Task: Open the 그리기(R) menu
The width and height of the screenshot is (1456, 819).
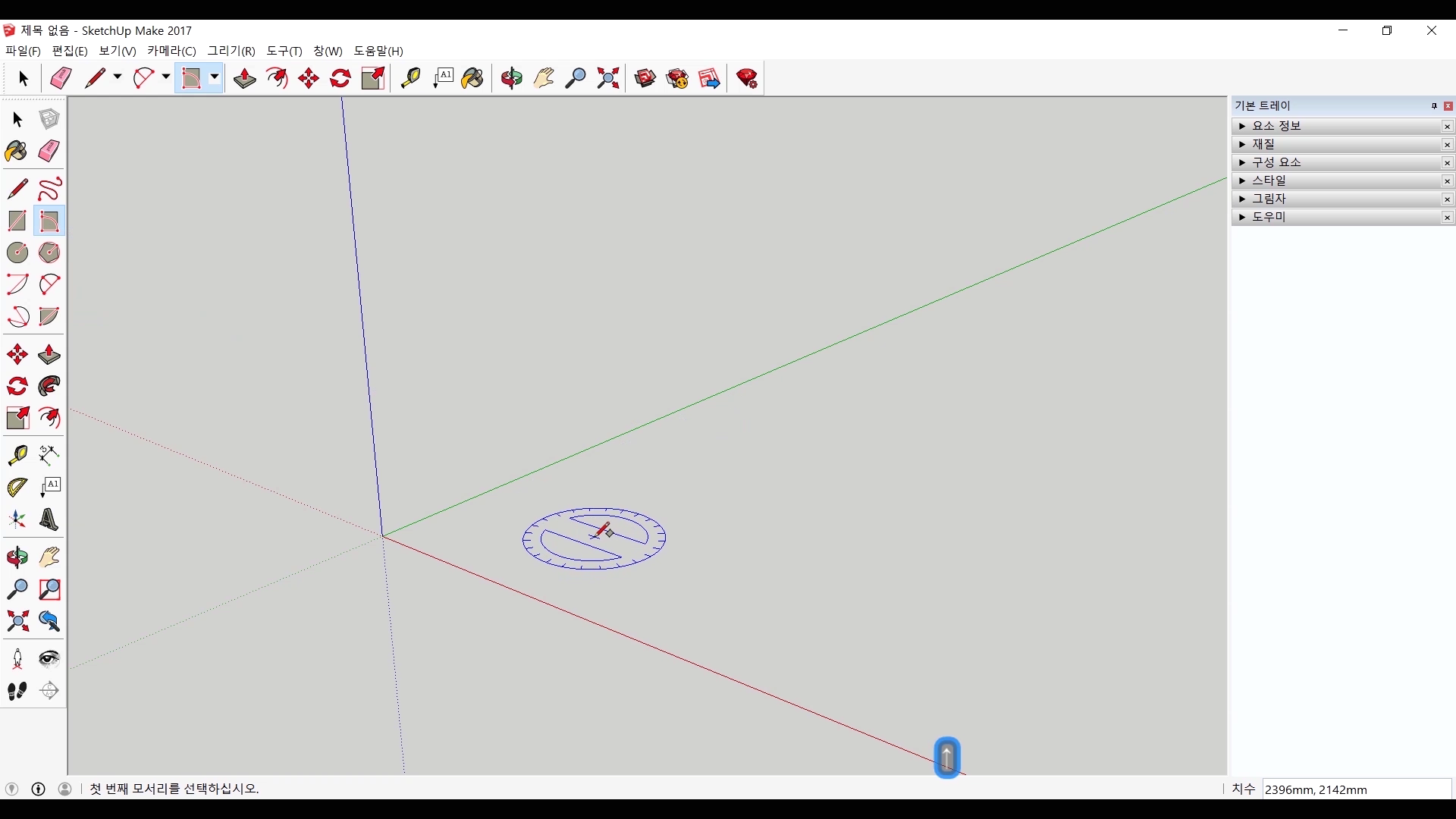Action: click(231, 51)
